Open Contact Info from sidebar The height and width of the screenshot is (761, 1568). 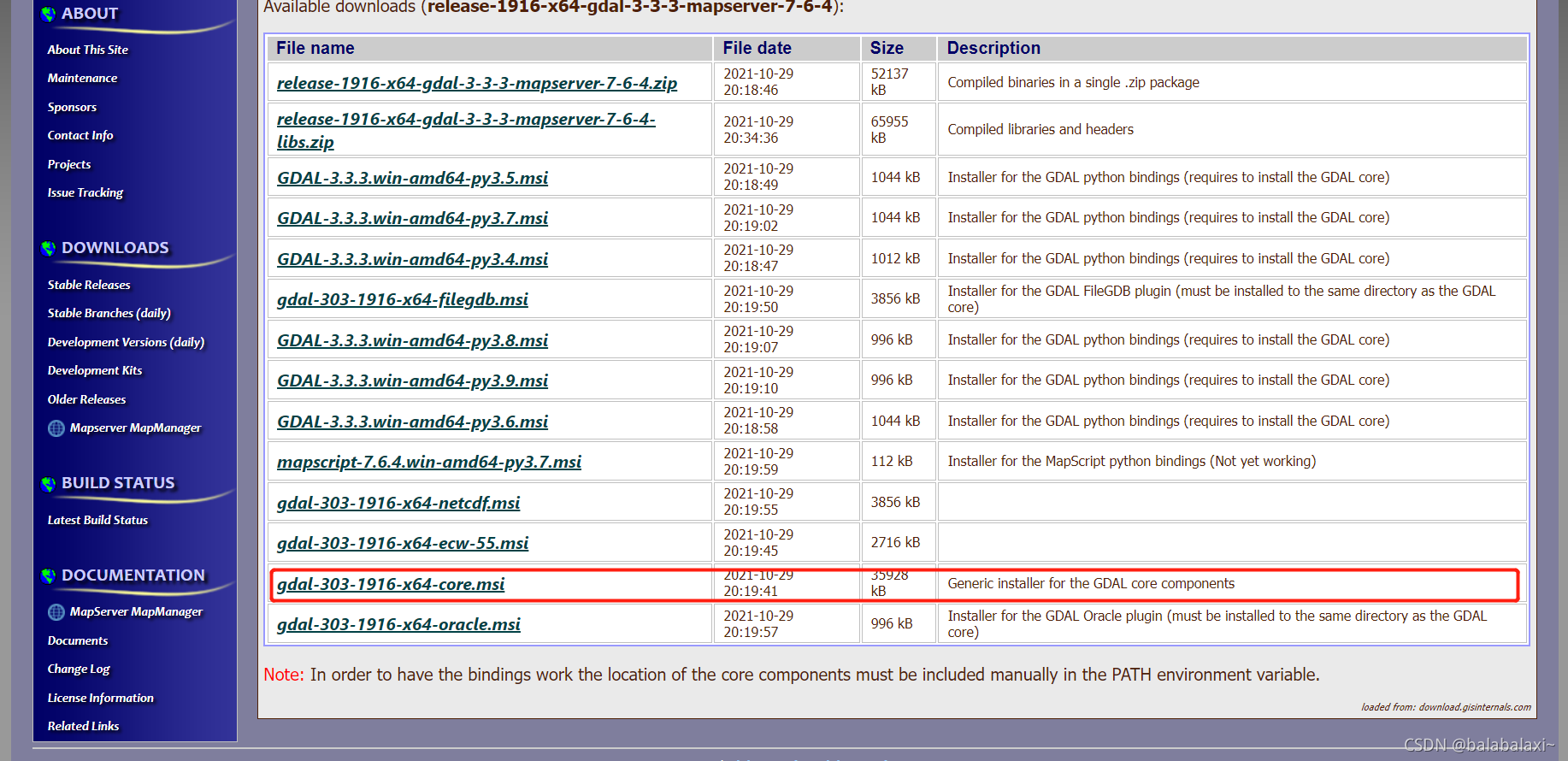pos(80,135)
